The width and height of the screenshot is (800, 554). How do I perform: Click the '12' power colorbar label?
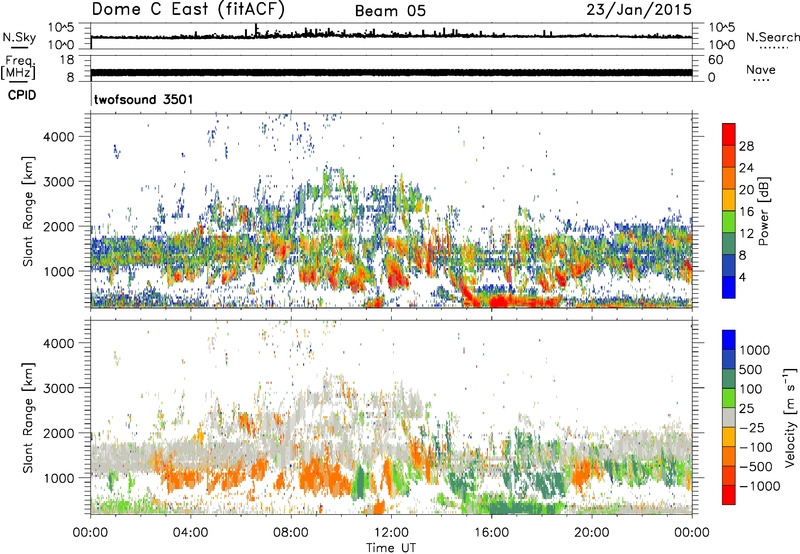746,234
